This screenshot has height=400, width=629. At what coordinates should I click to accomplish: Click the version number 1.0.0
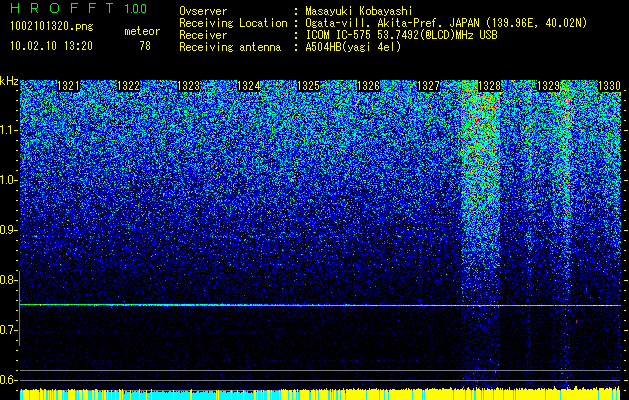(135, 9)
